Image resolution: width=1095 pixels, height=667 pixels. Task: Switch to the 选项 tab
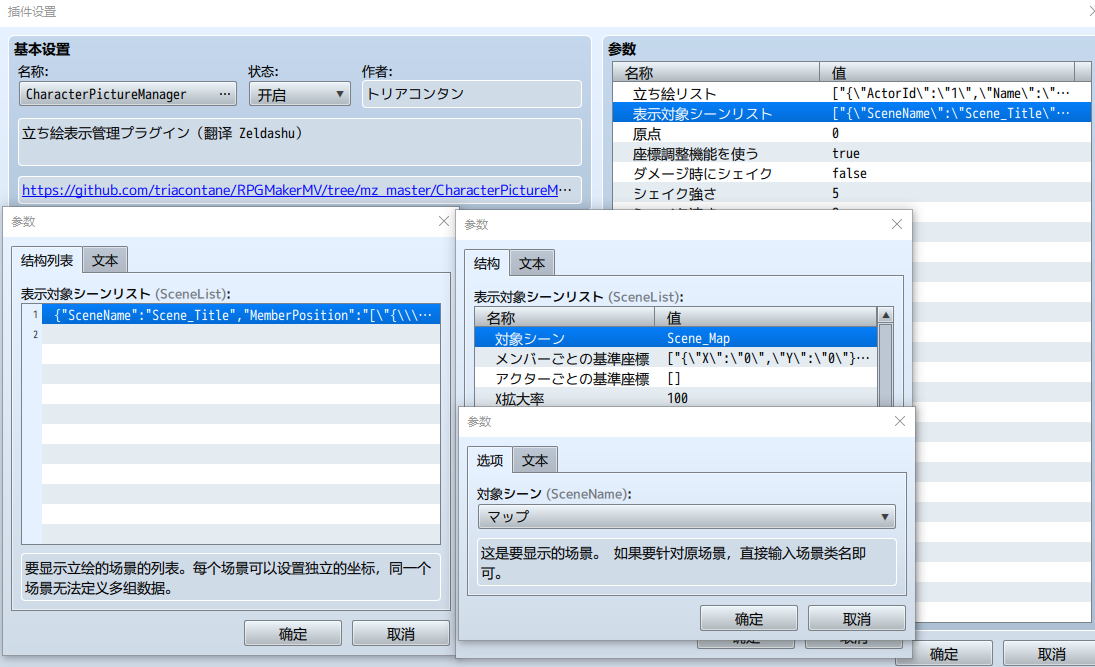click(490, 460)
